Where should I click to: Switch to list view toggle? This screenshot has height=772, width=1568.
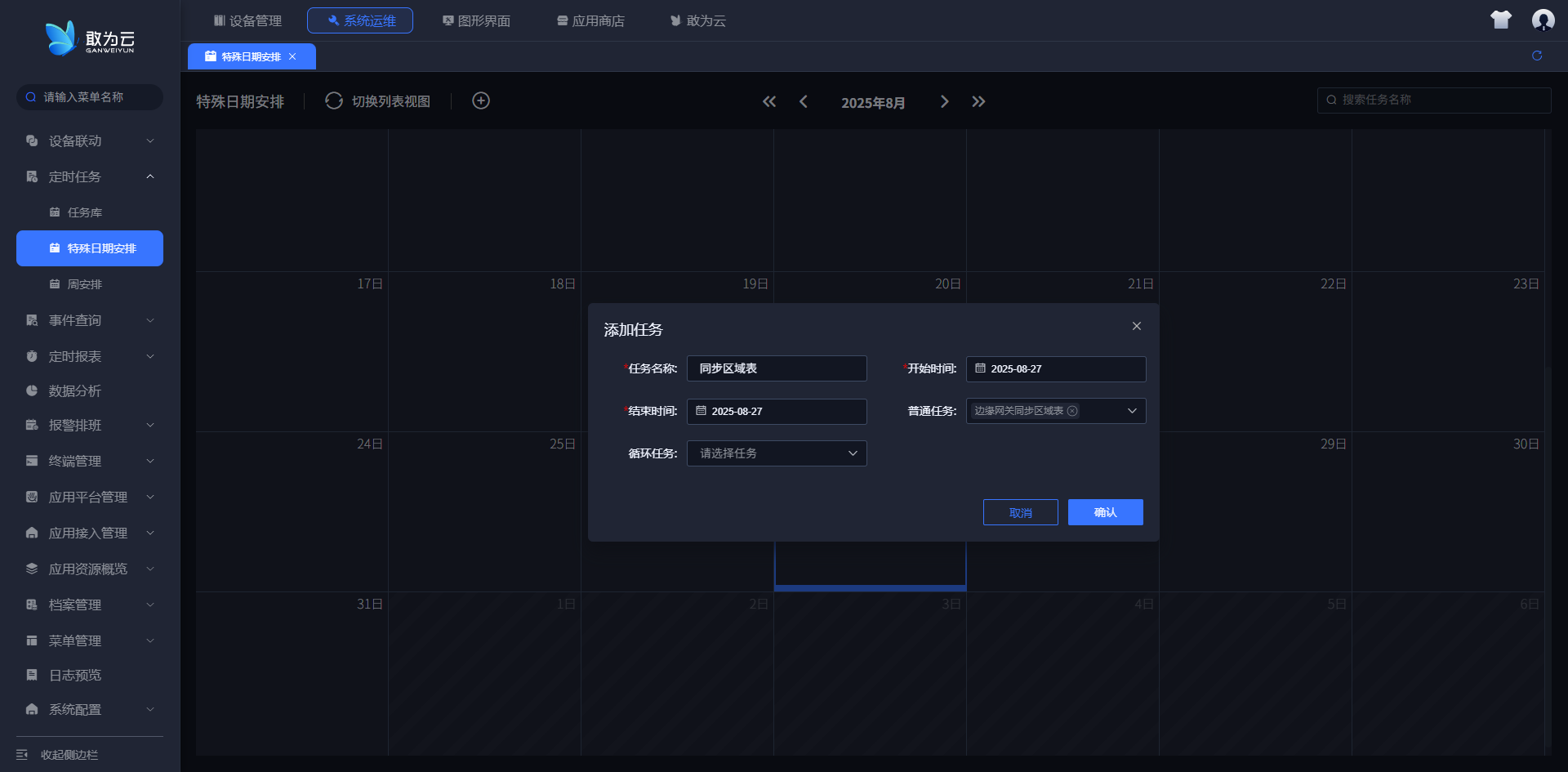(378, 101)
